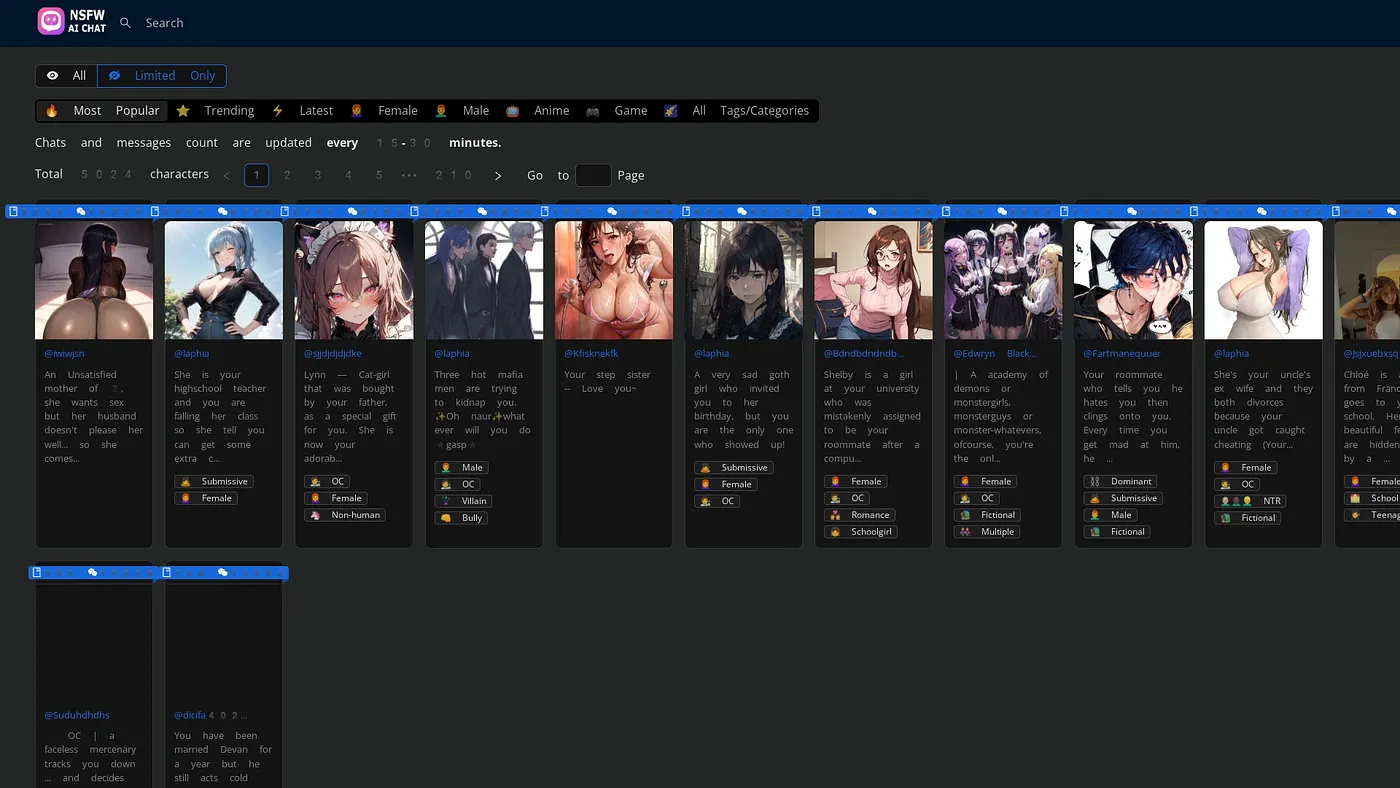Open the @Fartmanequuer character thumbnail
Image resolution: width=1400 pixels, height=788 pixels.
pyautogui.click(x=1133, y=280)
